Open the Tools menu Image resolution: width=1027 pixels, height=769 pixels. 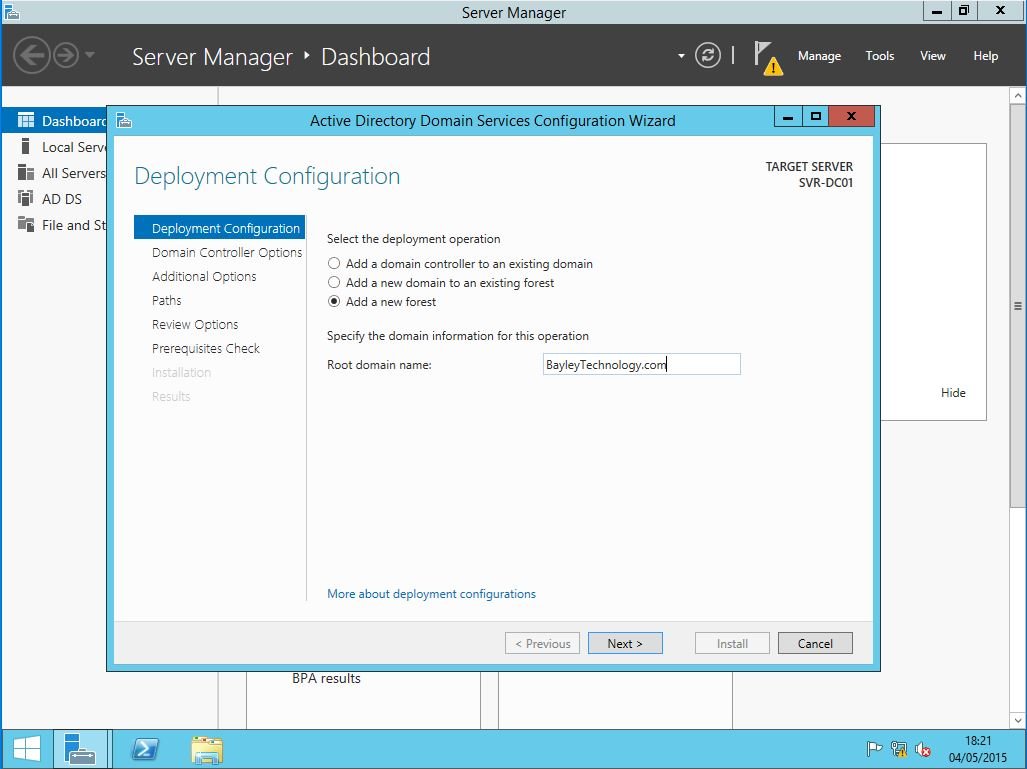click(879, 56)
